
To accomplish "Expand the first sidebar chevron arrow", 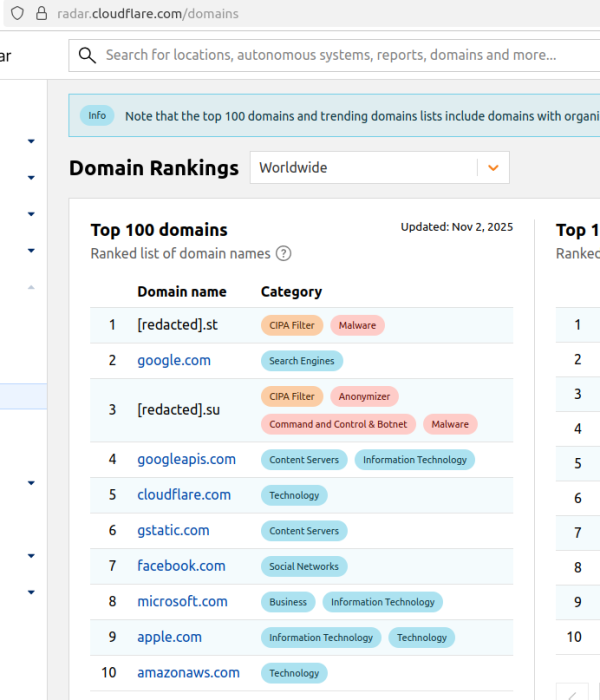I will pos(31,141).
